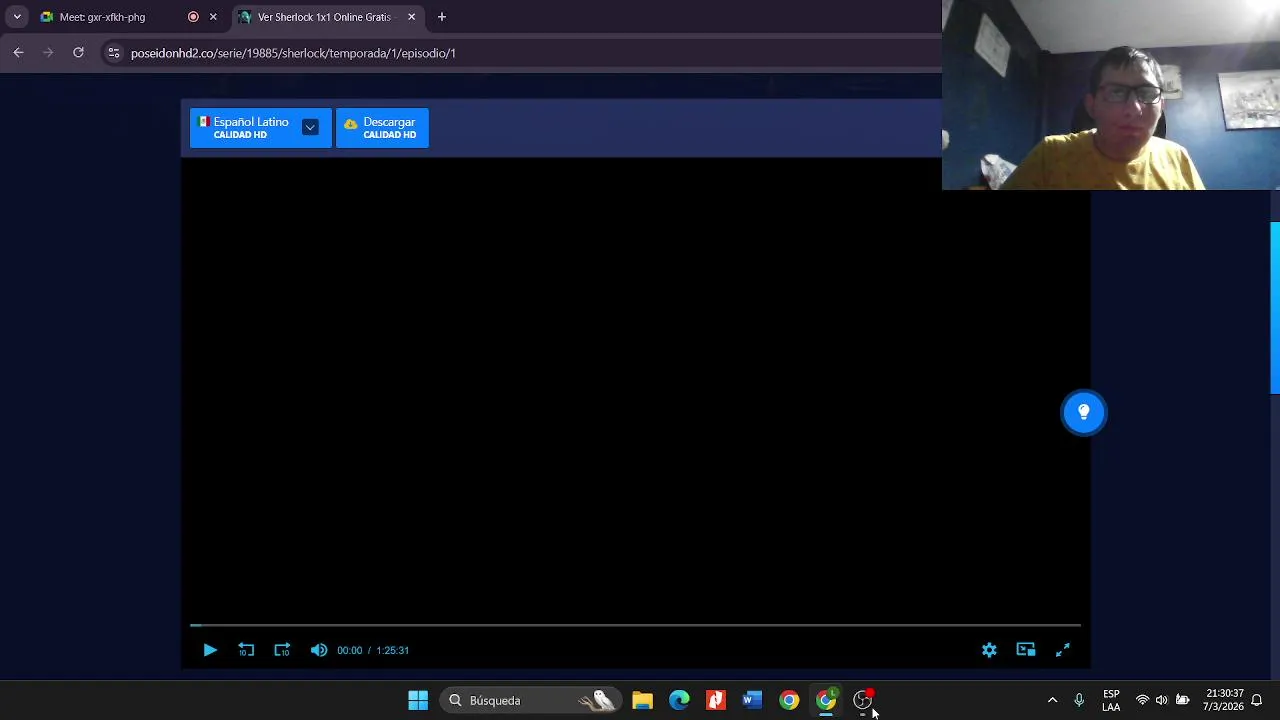Open the red PDF app in taskbar
This screenshot has width=1280, height=720.
pyautogui.click(x=716, y=700)
